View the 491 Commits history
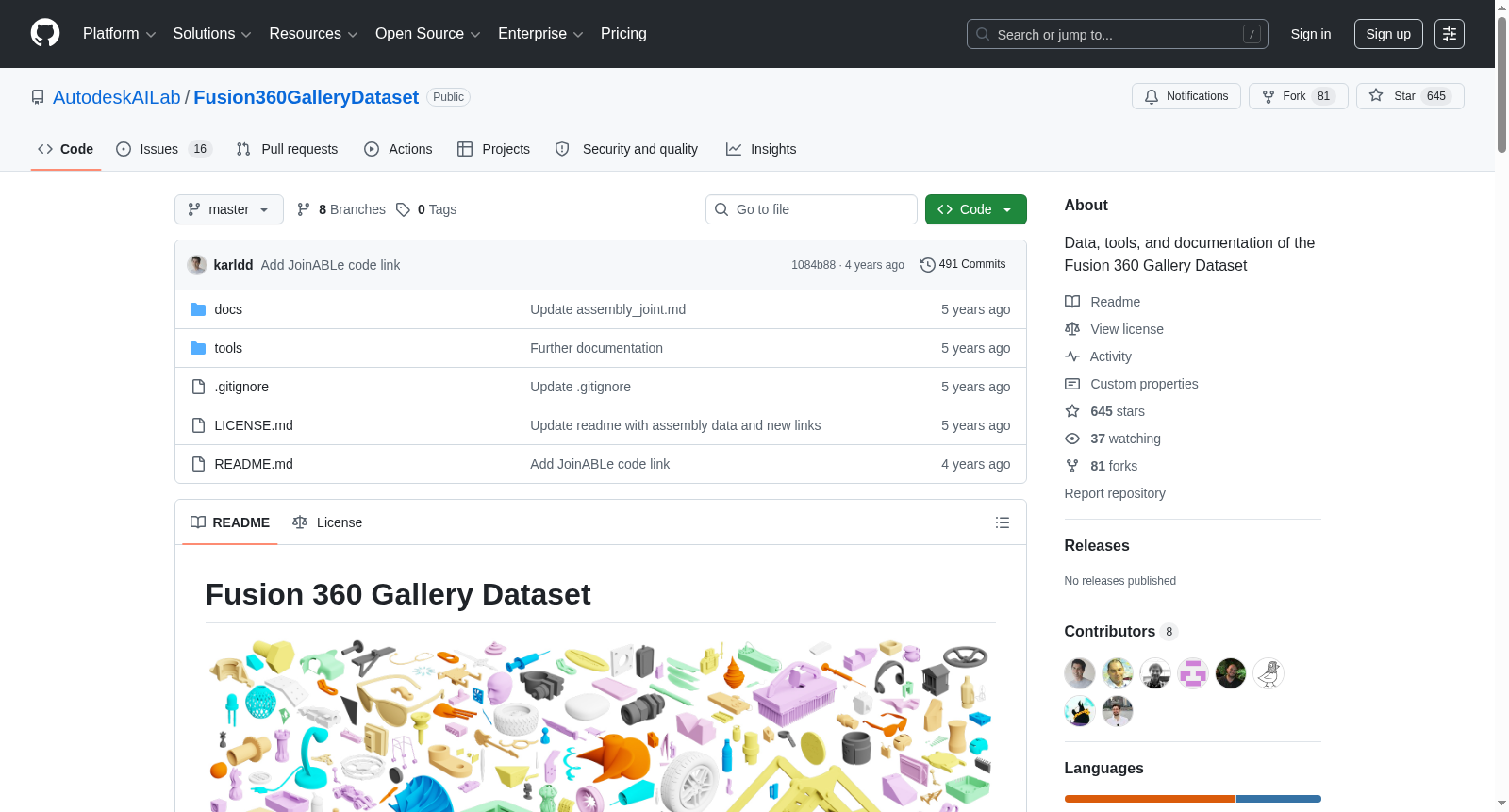The height and width of the screenshot is (812, 1509). [964, 265]
